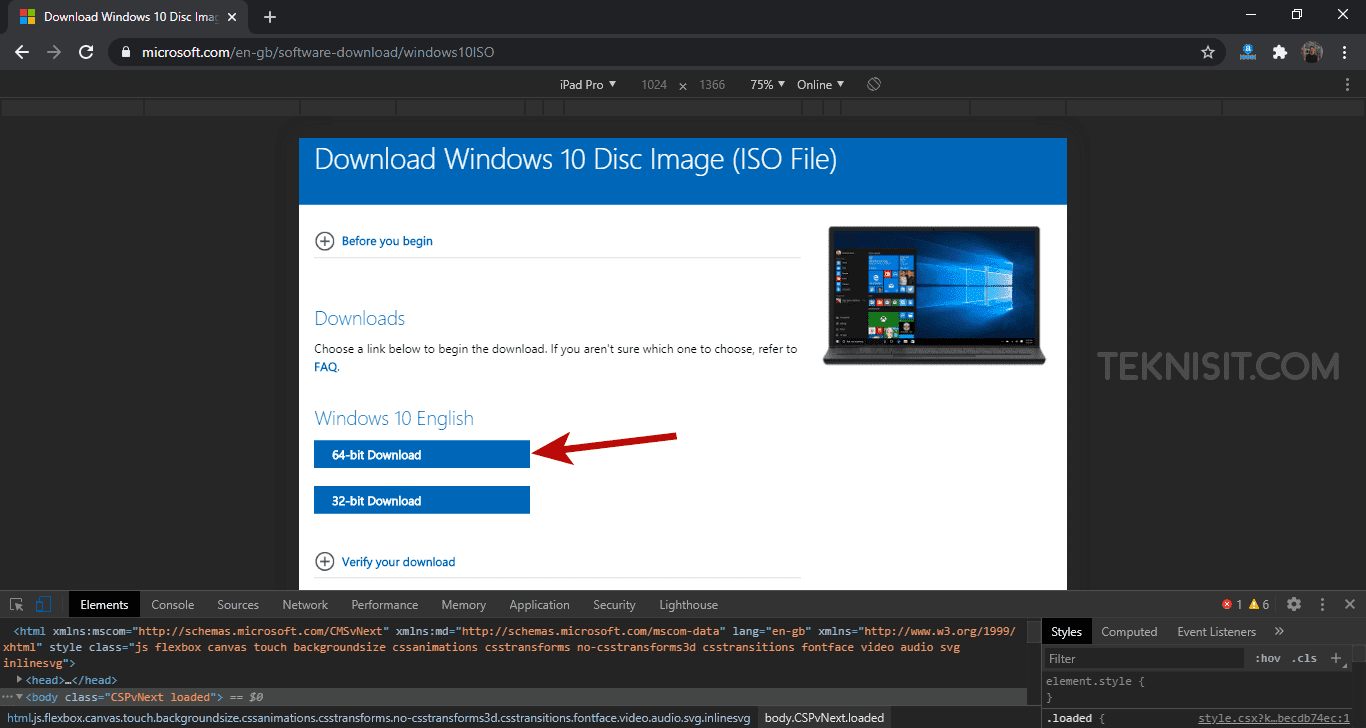The height and width of the screenshot is (728, 1366).
Task: Close the Download Windows 10 Disc Image tab
Action: 233,17
